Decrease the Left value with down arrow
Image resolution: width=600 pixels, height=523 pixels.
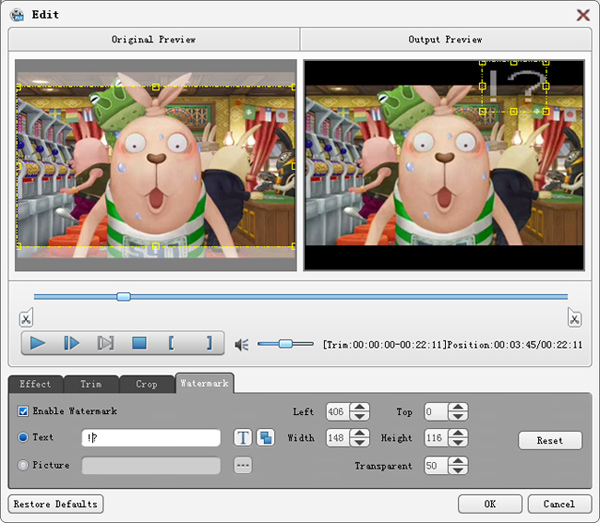[359, 416]
